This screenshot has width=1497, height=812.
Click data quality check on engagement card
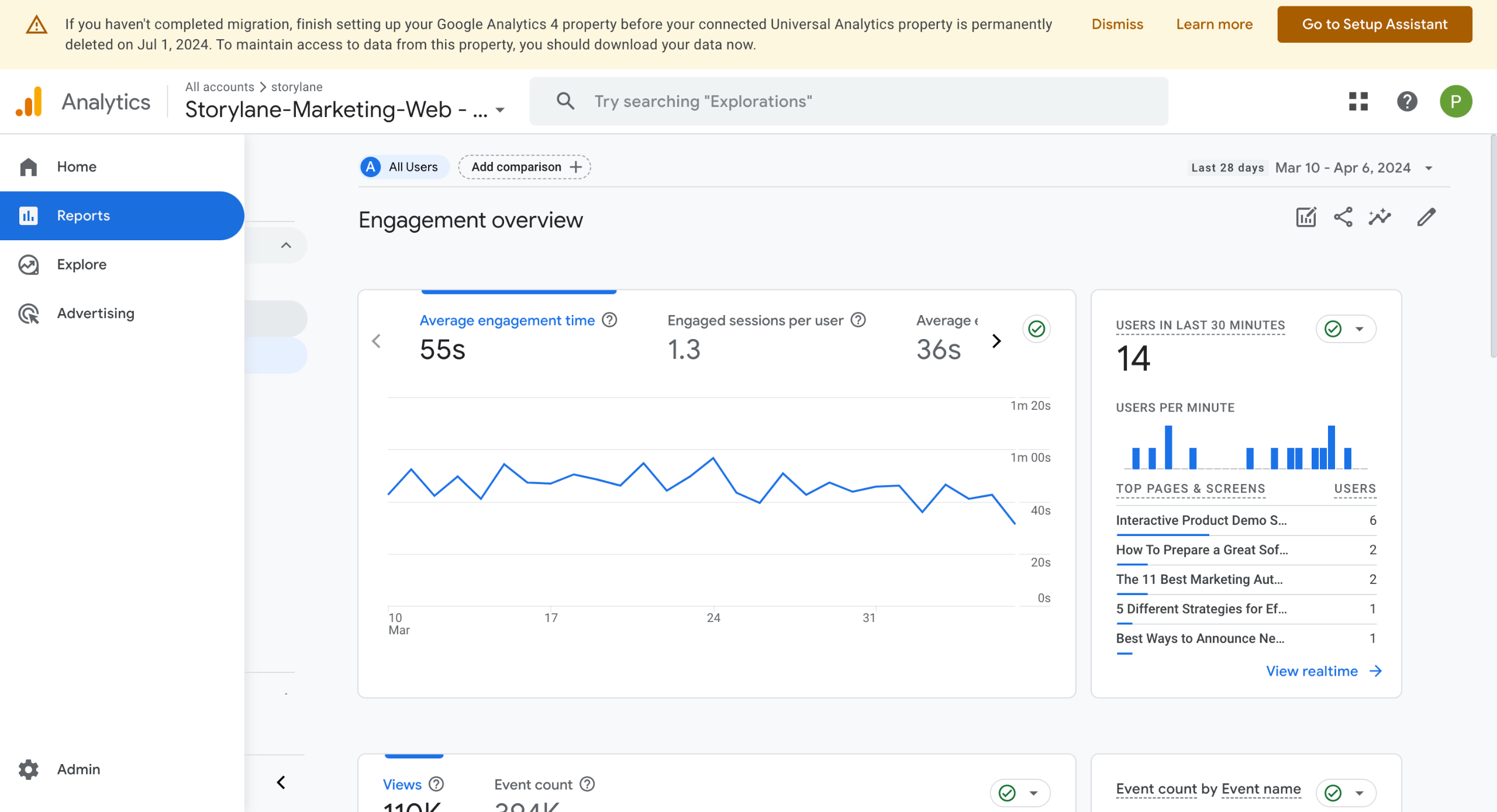[x=1036, y=329]
